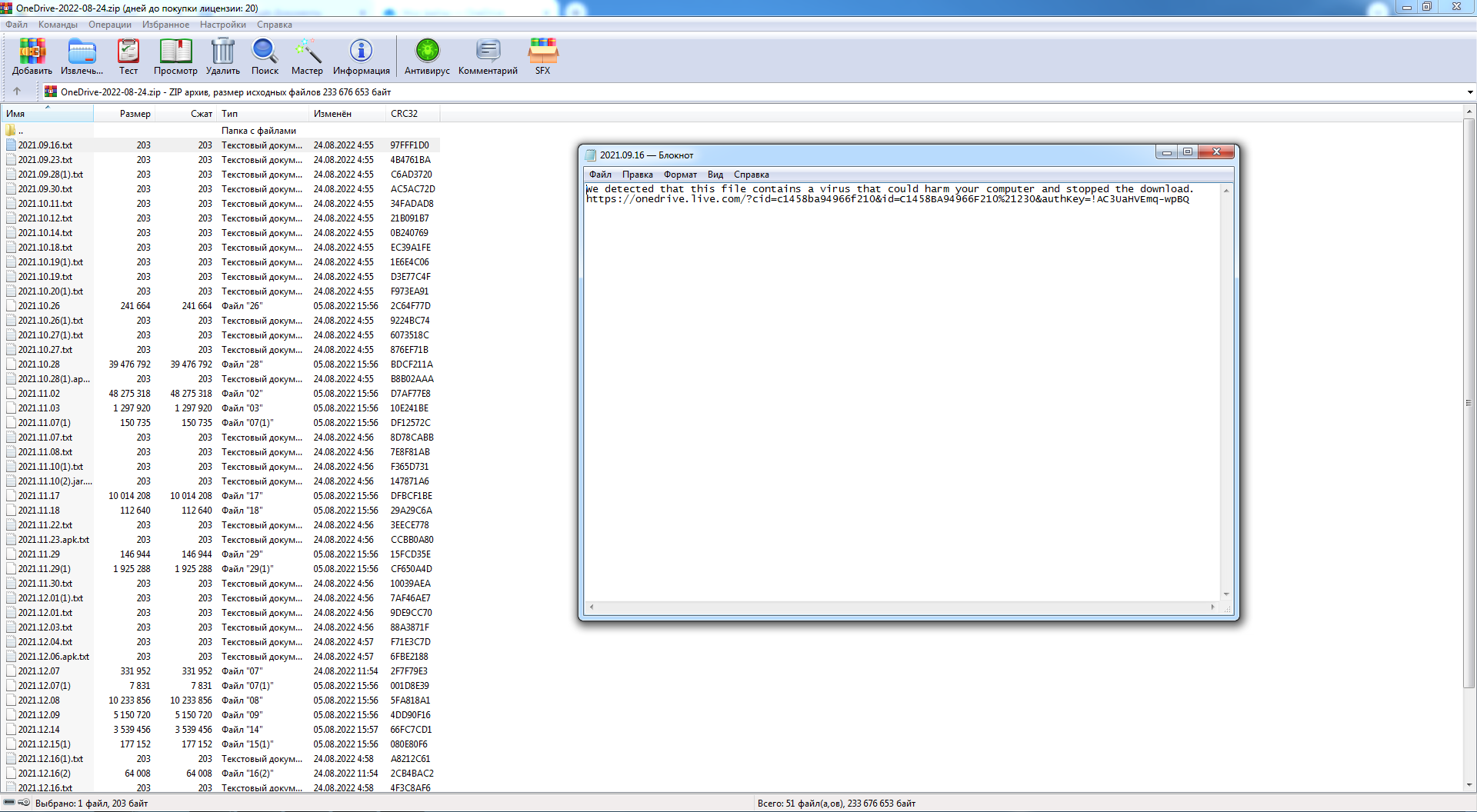Click file icon of 2021.12.14
The width and height of the screenshot is (1477, 812).
(11, 730)
